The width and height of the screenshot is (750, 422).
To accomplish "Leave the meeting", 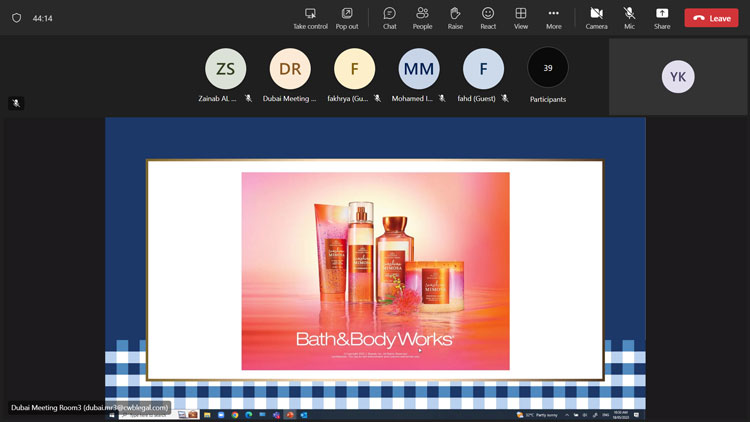I will point(711,18).
